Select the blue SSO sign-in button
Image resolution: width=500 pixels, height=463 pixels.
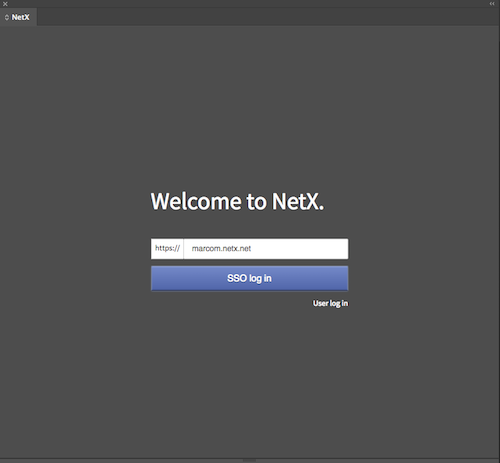click(x=249, y=278)
